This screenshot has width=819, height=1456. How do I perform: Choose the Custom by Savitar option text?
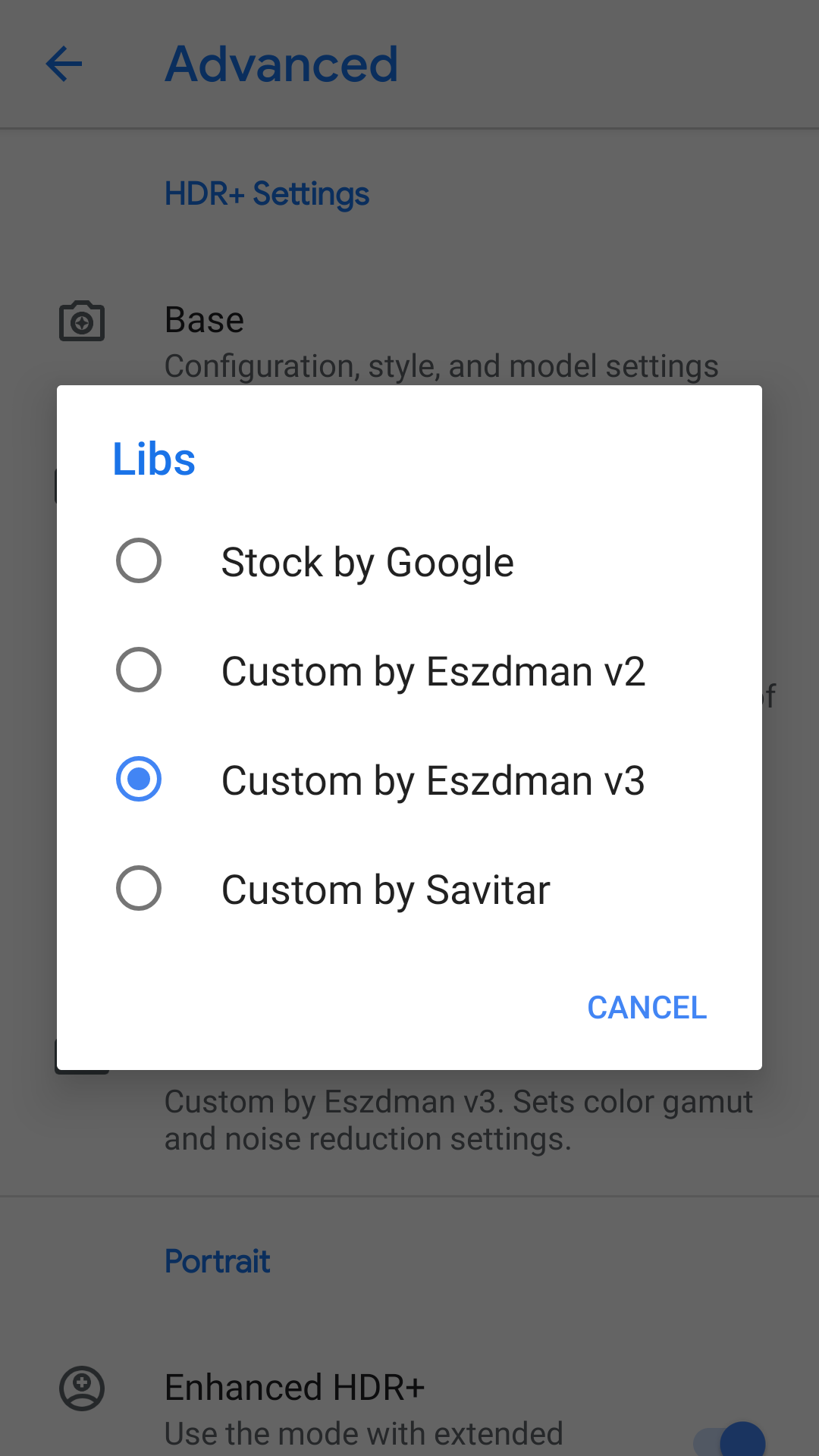click(x=385, y=890)
